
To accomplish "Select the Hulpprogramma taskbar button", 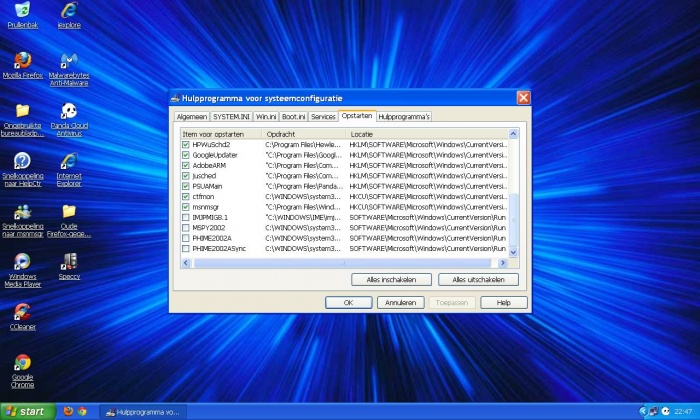I will [x=143, y=412].
